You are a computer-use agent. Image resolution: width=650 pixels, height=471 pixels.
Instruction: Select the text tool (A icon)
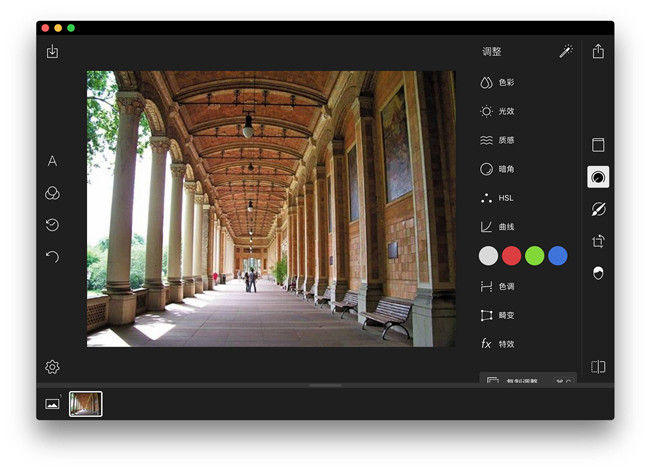coord(52,161)
